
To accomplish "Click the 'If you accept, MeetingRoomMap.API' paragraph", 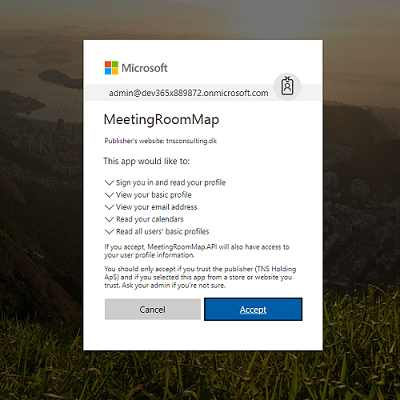I will coord(197,251).
